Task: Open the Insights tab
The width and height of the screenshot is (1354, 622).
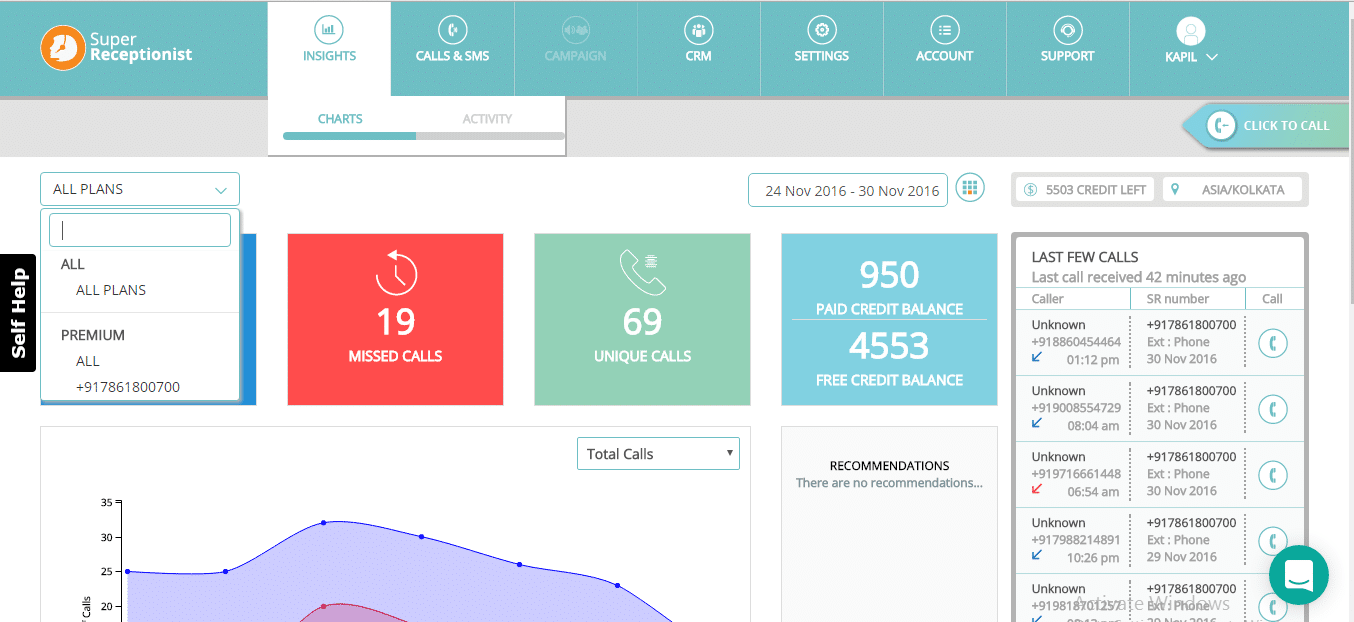Action: pyautogui.click(x=329, y=48)
